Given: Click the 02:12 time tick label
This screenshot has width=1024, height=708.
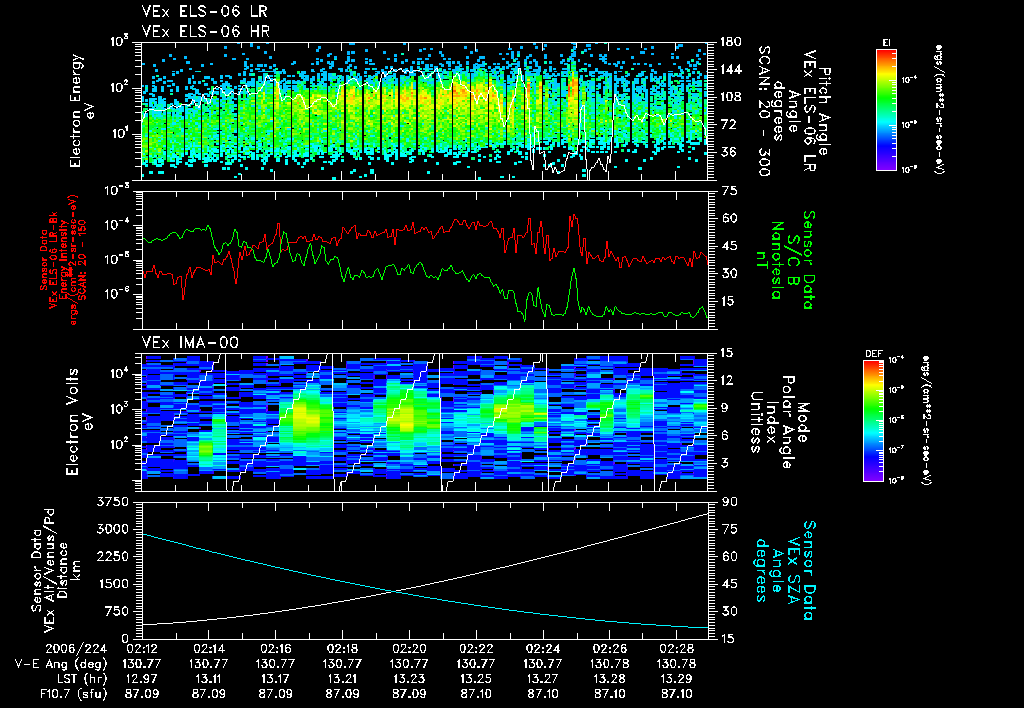Looking at the screenshot, I should coord(142,649).
